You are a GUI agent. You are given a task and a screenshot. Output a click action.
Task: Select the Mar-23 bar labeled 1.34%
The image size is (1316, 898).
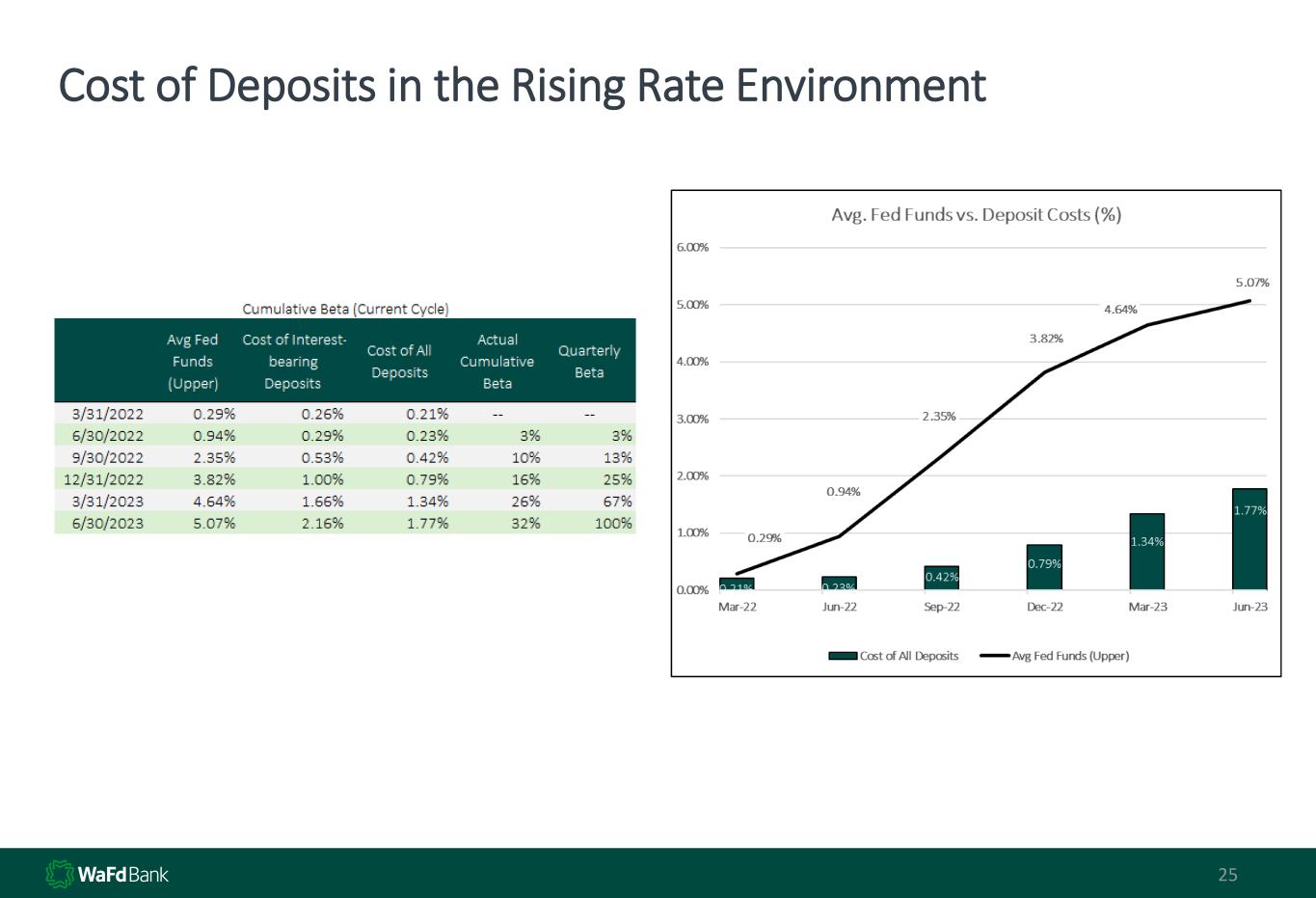[1146, 553]
